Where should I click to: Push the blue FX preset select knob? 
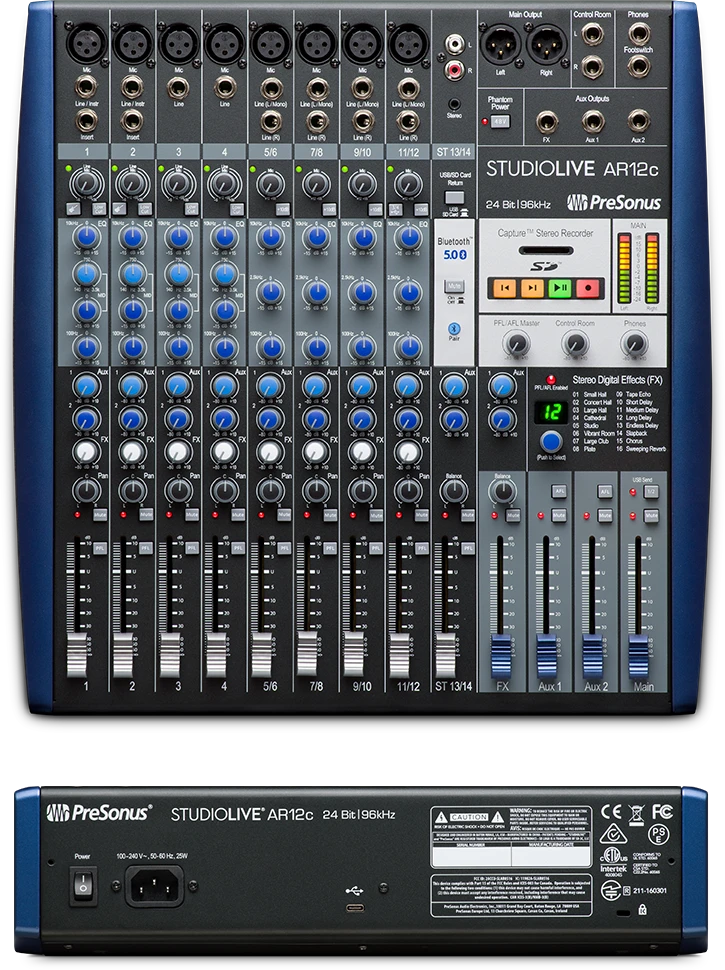(551, 442)
